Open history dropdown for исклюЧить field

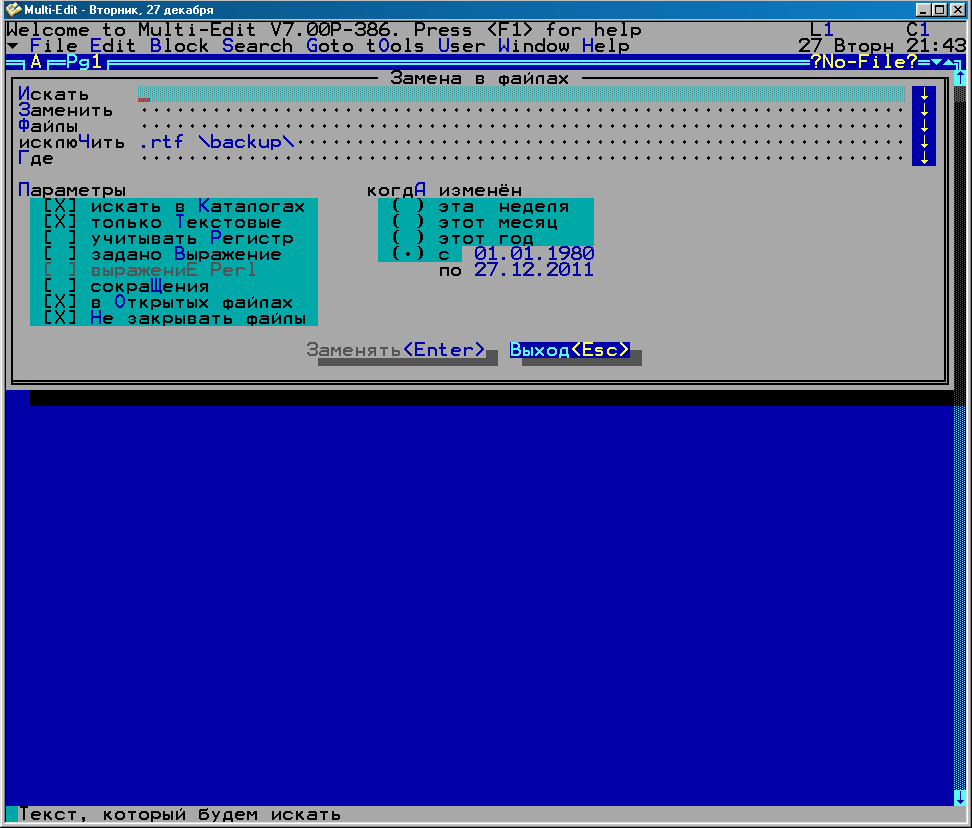pyautogui.click(x=924, y=143)
